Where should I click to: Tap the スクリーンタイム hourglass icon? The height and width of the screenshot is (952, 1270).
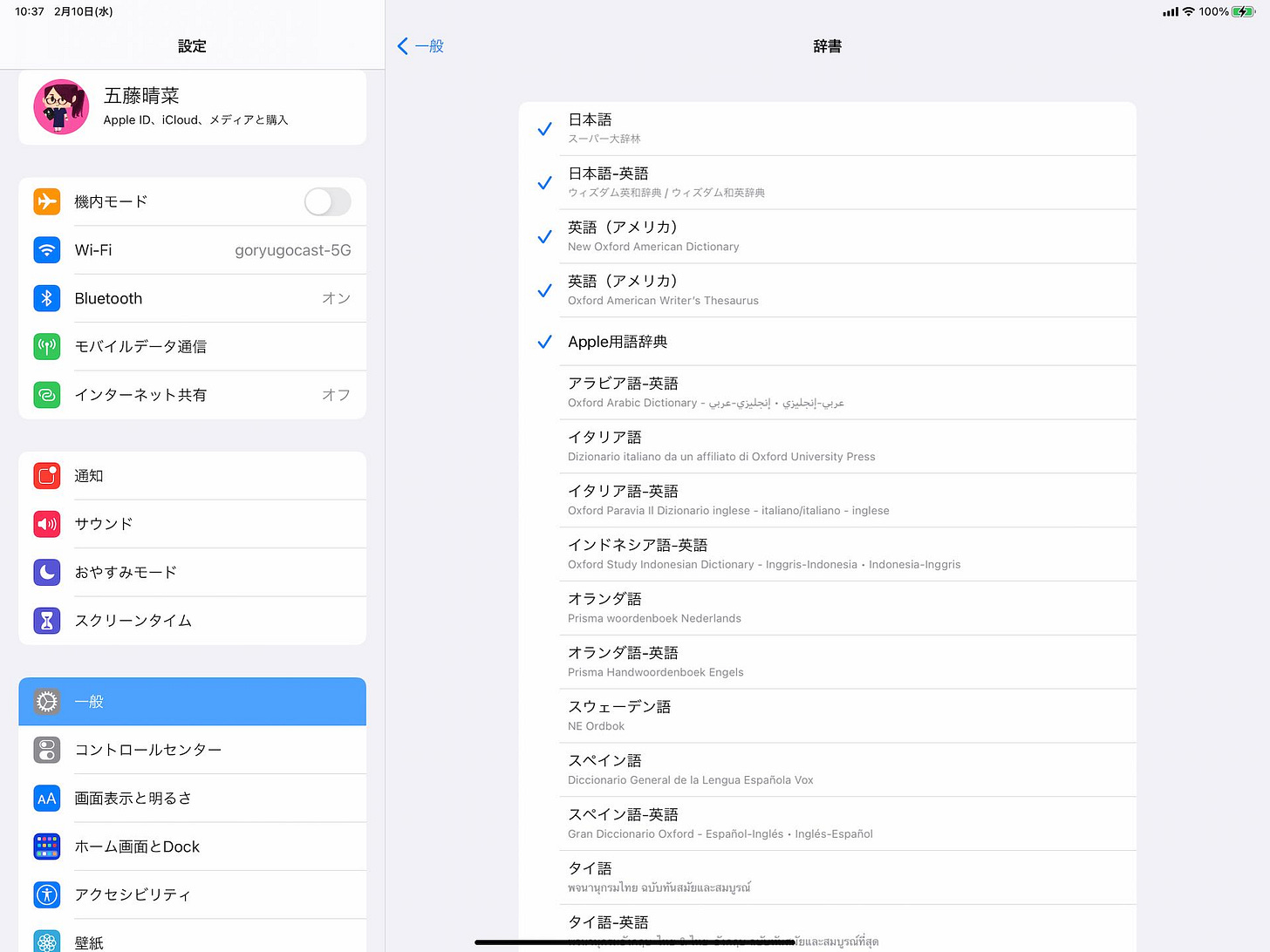pos(46,621)
